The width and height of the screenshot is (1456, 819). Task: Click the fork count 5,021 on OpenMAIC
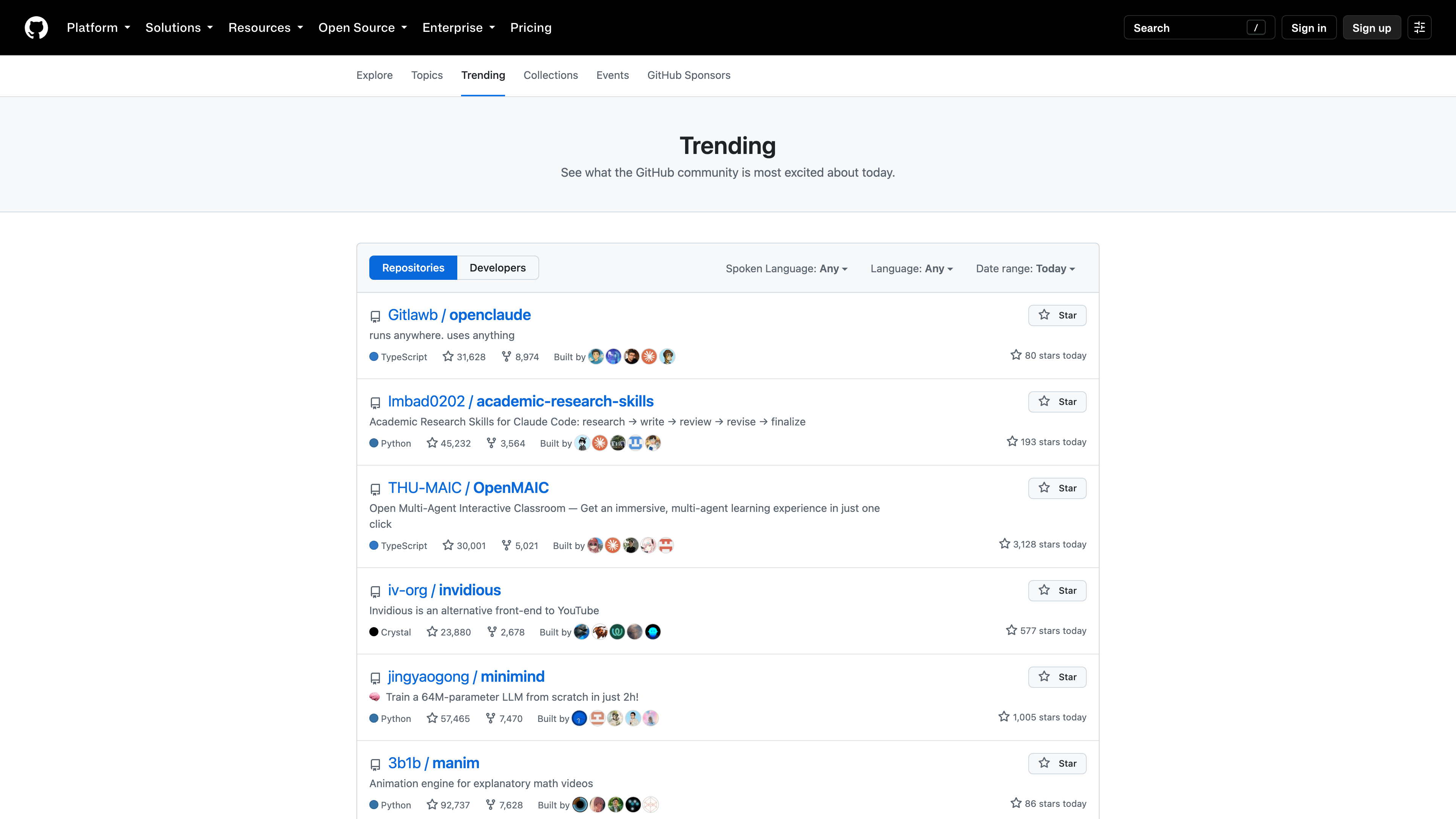[x=519, y=546]
